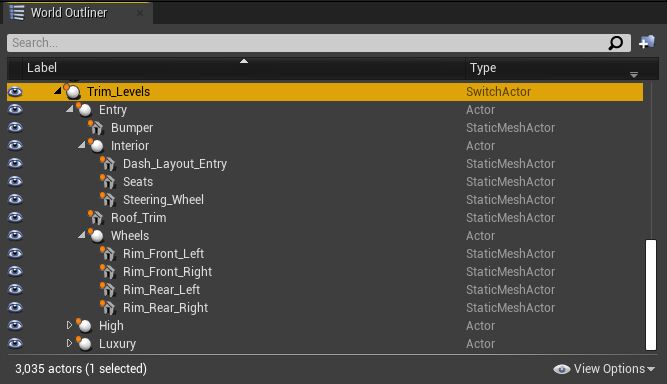Viewport: 667px width, 384px height.
Task: Click the Roof_Trim mesh icon
Action: (x=96, y=218)
